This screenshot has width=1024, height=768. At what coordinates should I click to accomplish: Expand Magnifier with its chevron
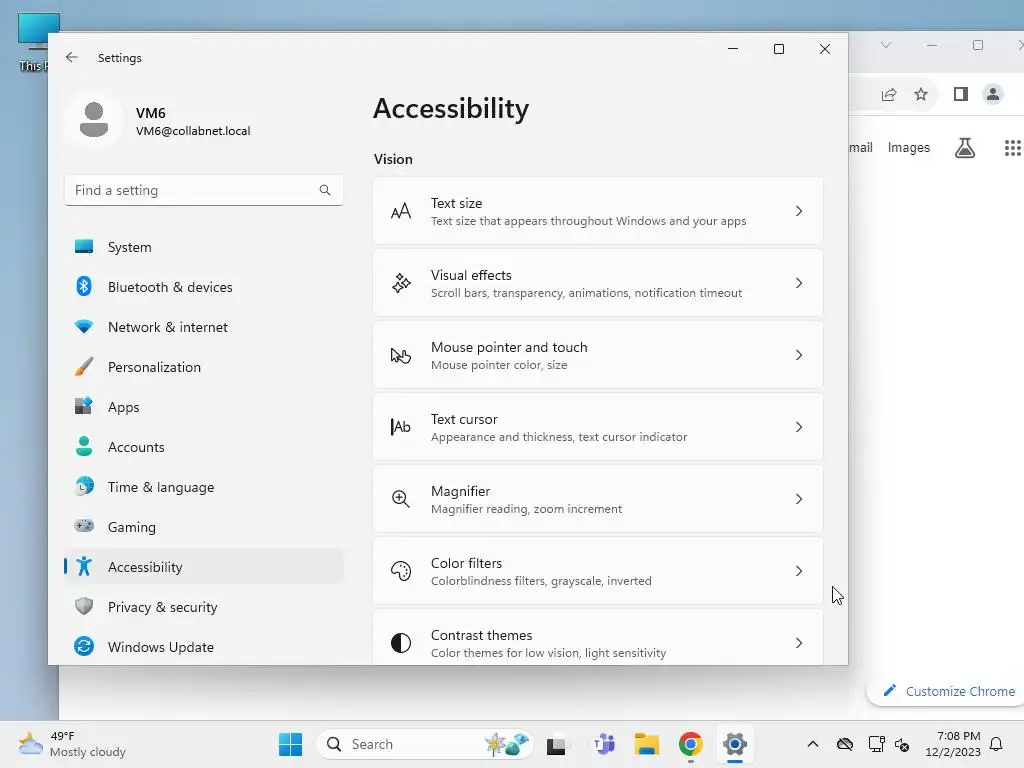(799, 499)
